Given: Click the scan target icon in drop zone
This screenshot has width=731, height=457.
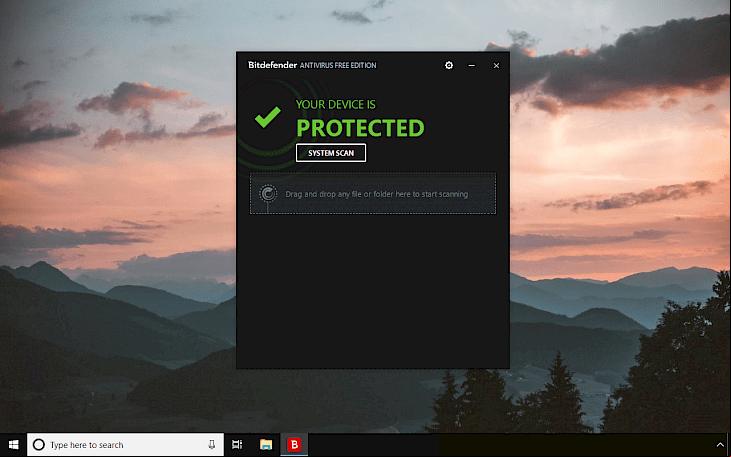Looking at the screenshot, I should tap(268, 194).
